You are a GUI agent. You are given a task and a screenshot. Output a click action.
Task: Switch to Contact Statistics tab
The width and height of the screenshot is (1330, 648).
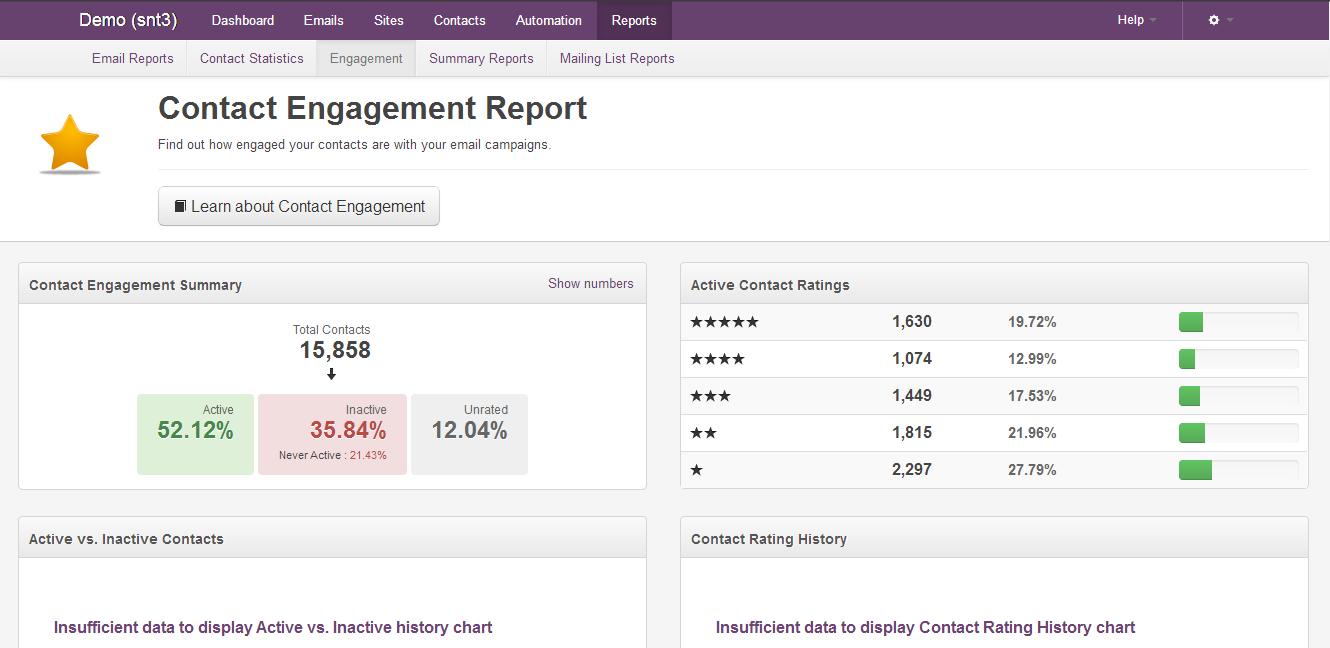click(x=251, y=59)
